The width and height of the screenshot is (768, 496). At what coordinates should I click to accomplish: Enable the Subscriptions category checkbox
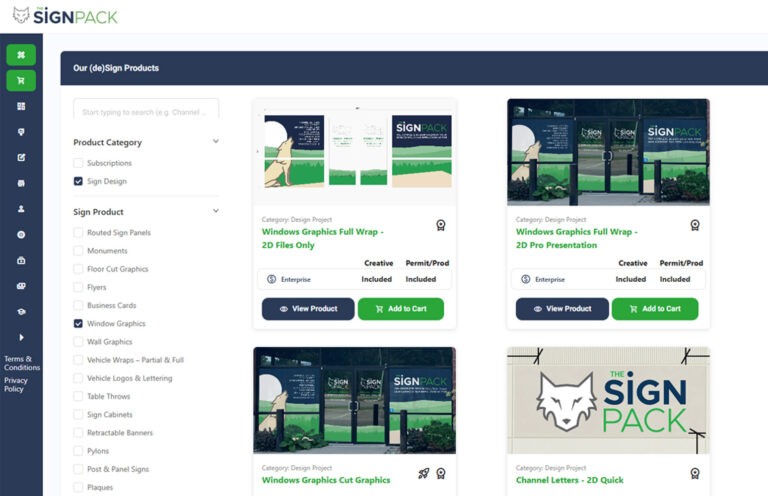[x=78, y=163]
